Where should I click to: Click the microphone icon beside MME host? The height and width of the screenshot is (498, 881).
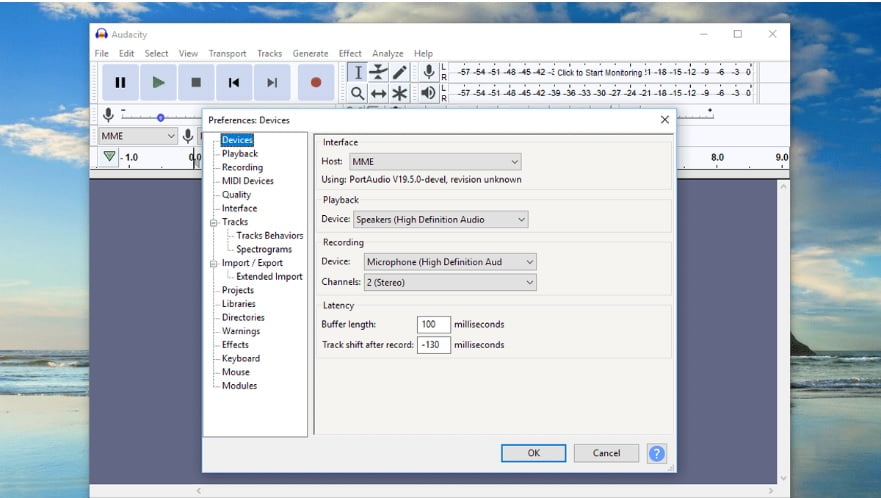(188, 135)
